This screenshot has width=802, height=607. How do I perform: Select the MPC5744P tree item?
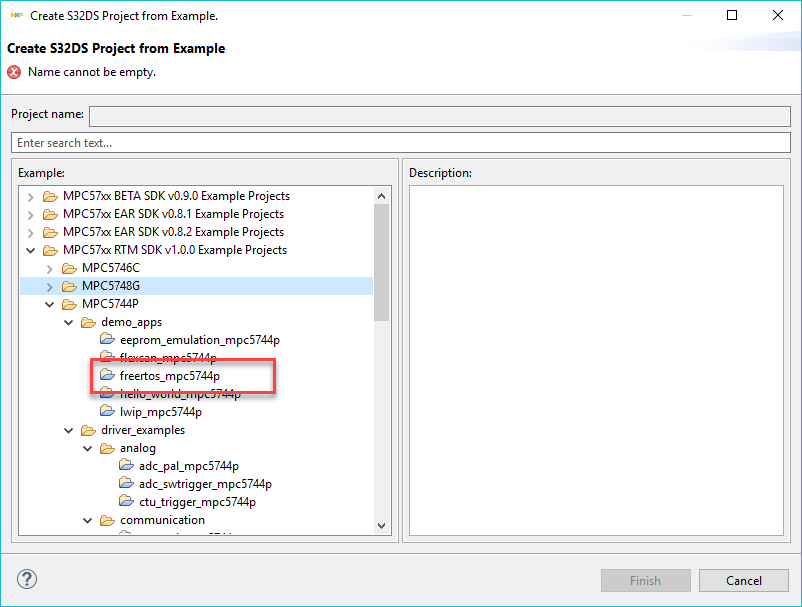click(110, 304)
